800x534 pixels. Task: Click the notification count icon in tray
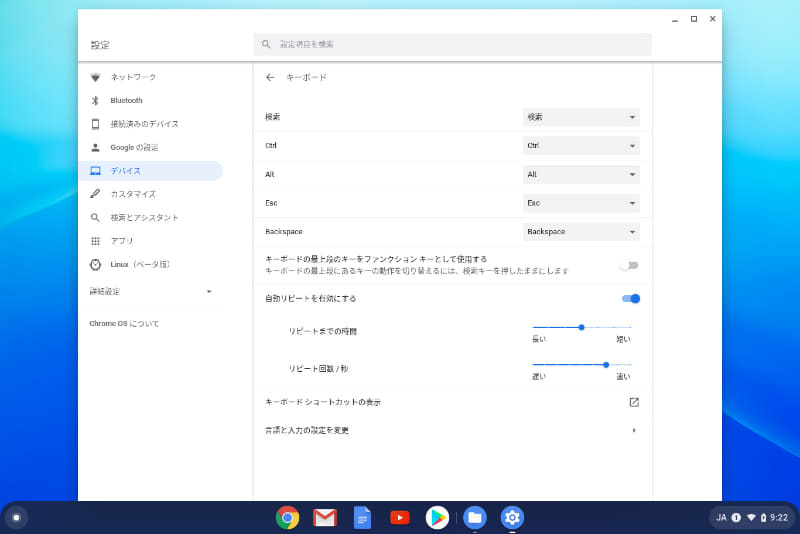point(736,518)
